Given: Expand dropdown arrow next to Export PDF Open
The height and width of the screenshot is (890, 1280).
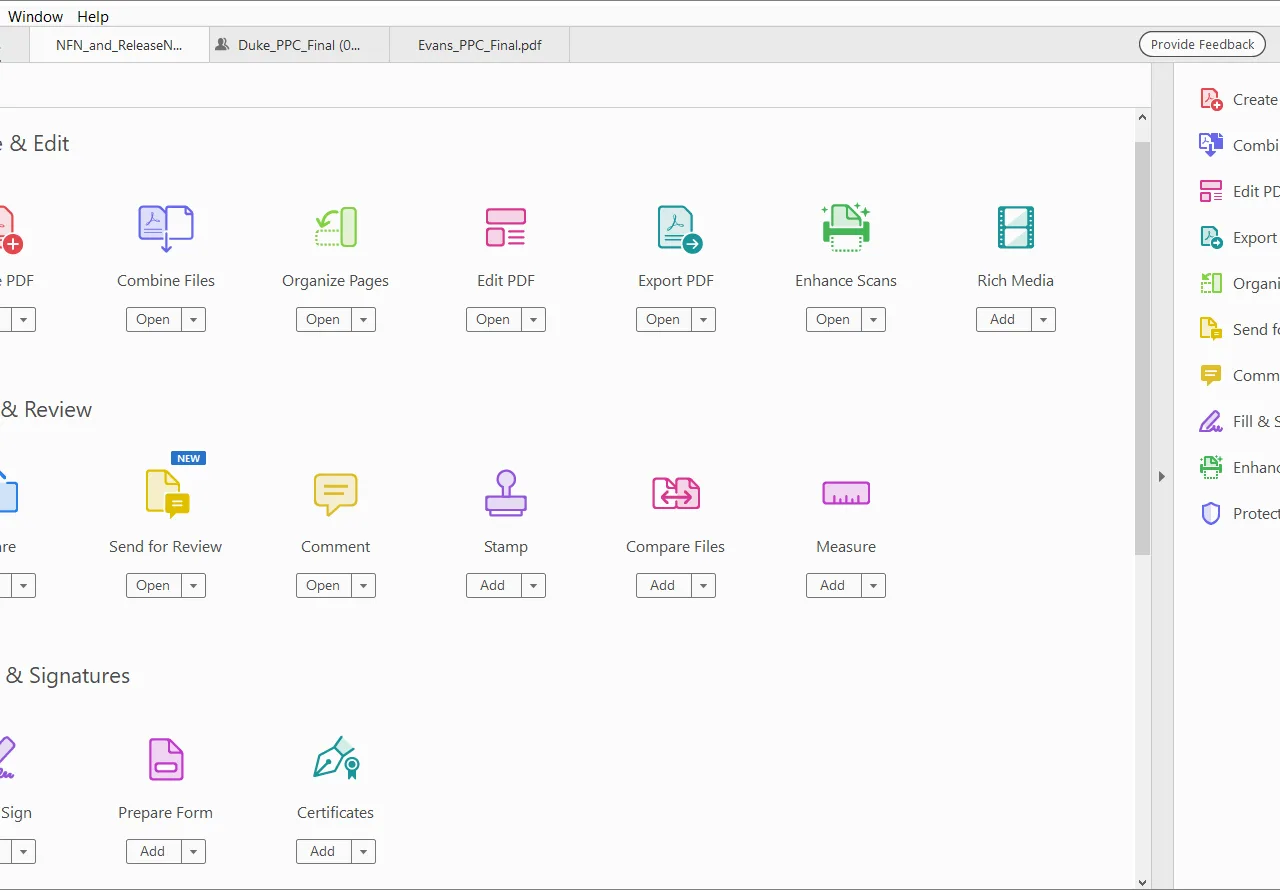Looking at the screenshot, I should point(704,320).
